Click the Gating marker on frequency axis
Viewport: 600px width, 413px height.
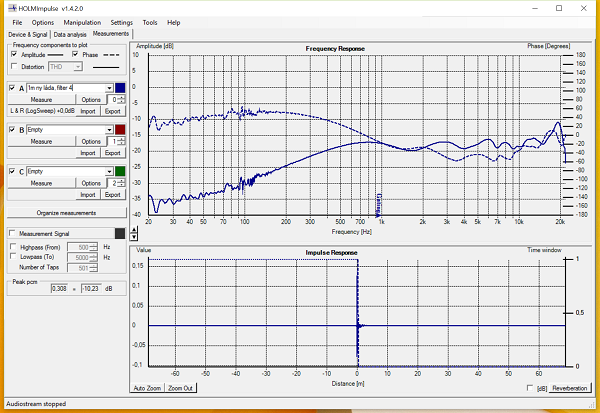(x=378, y=206)
